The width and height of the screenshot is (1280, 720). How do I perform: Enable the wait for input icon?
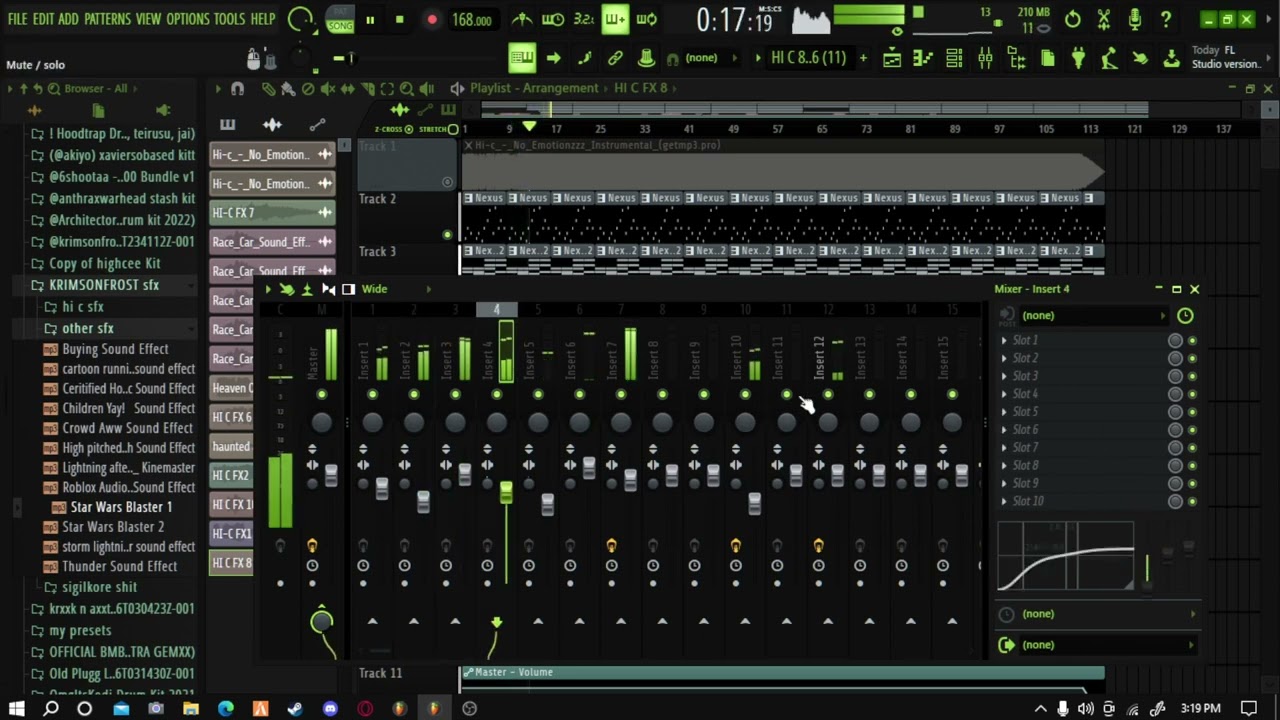point(553,19)
